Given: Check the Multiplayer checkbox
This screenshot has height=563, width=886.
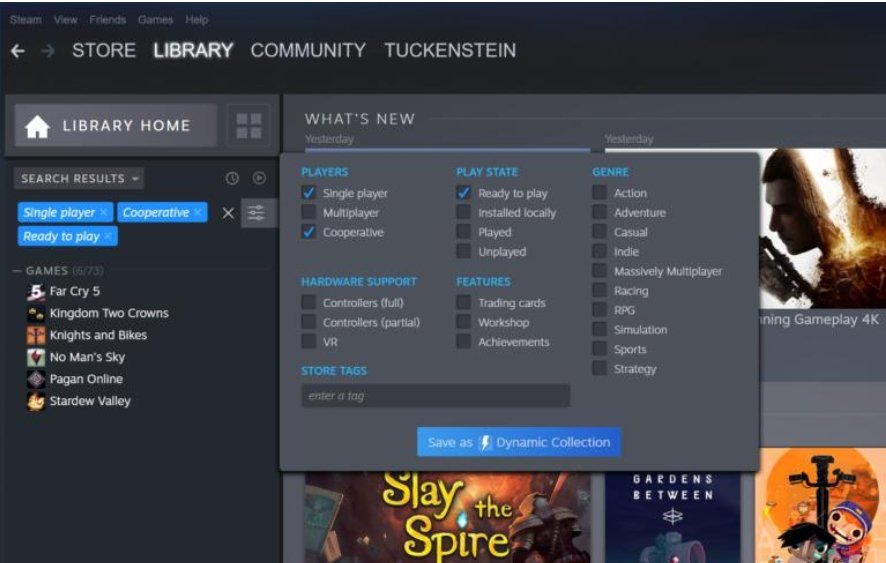Looking at the screenshot, I should [309, 212].
